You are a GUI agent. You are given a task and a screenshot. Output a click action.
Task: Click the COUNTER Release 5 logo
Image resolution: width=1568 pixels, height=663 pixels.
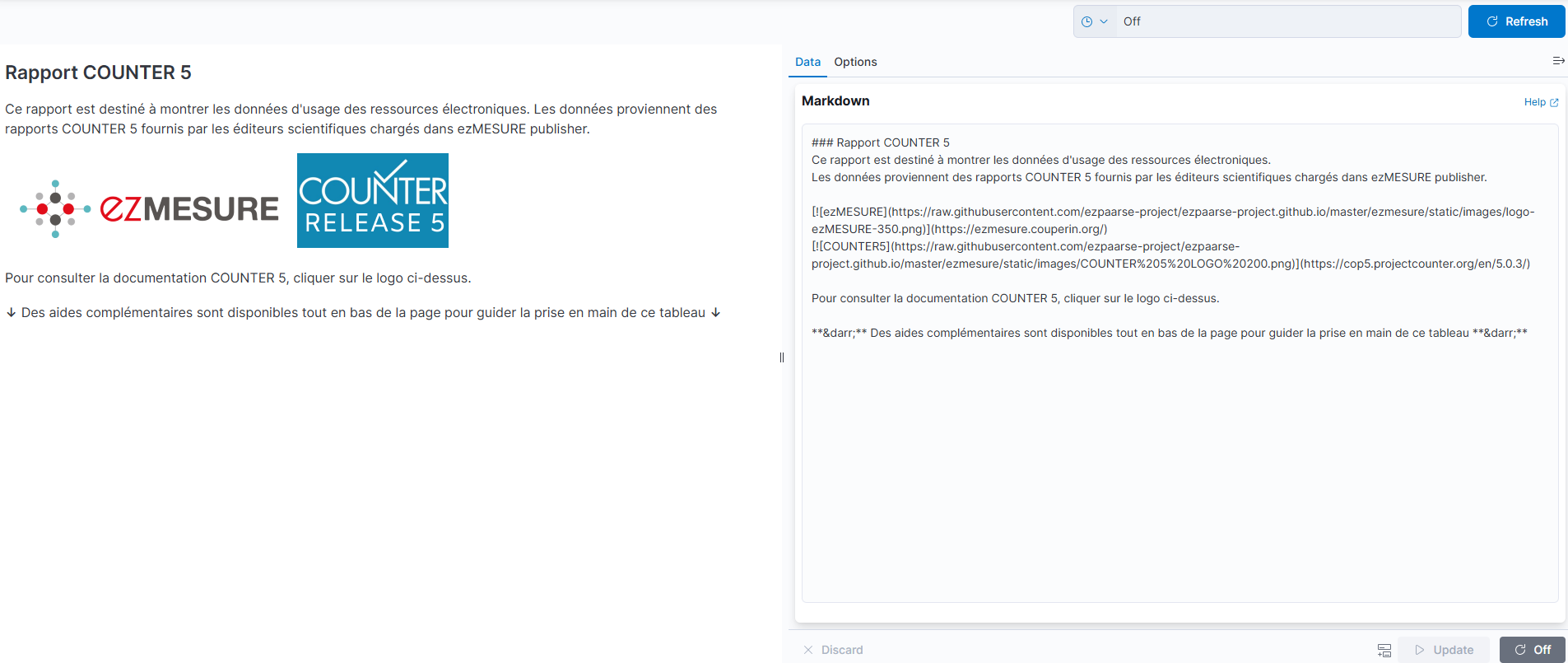(373, 200)
